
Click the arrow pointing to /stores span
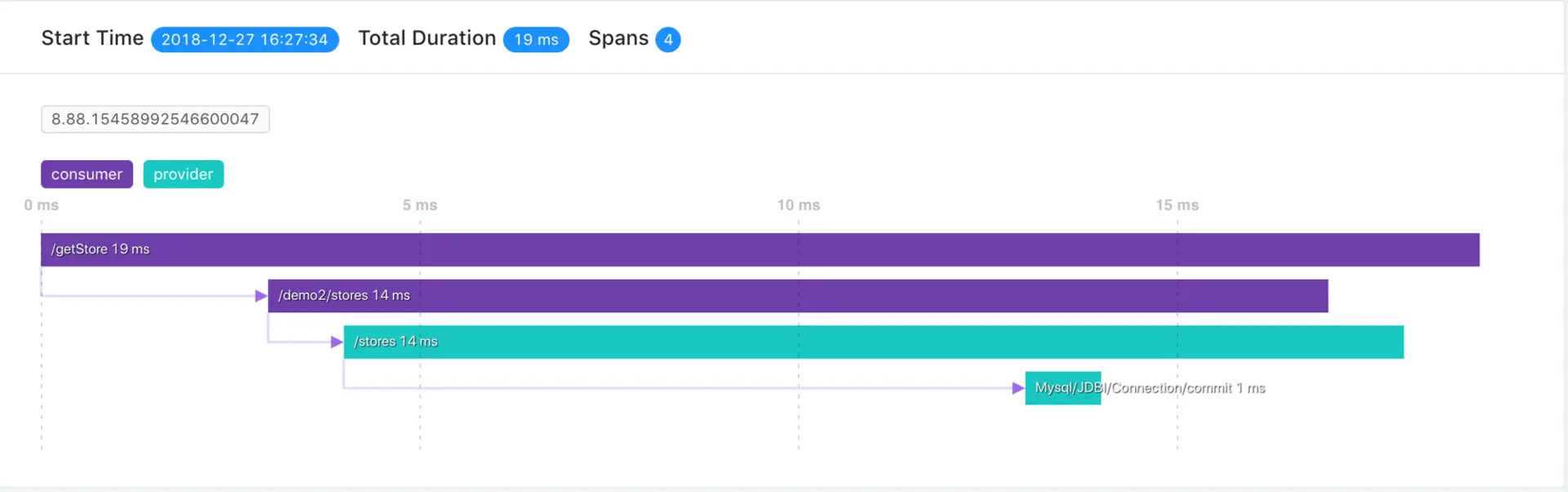(336, 342)
